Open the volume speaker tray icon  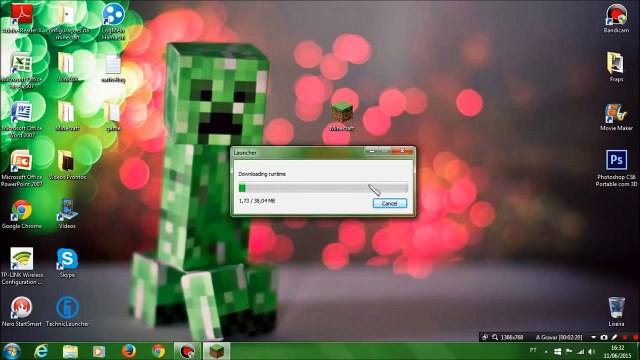[592, 351]
